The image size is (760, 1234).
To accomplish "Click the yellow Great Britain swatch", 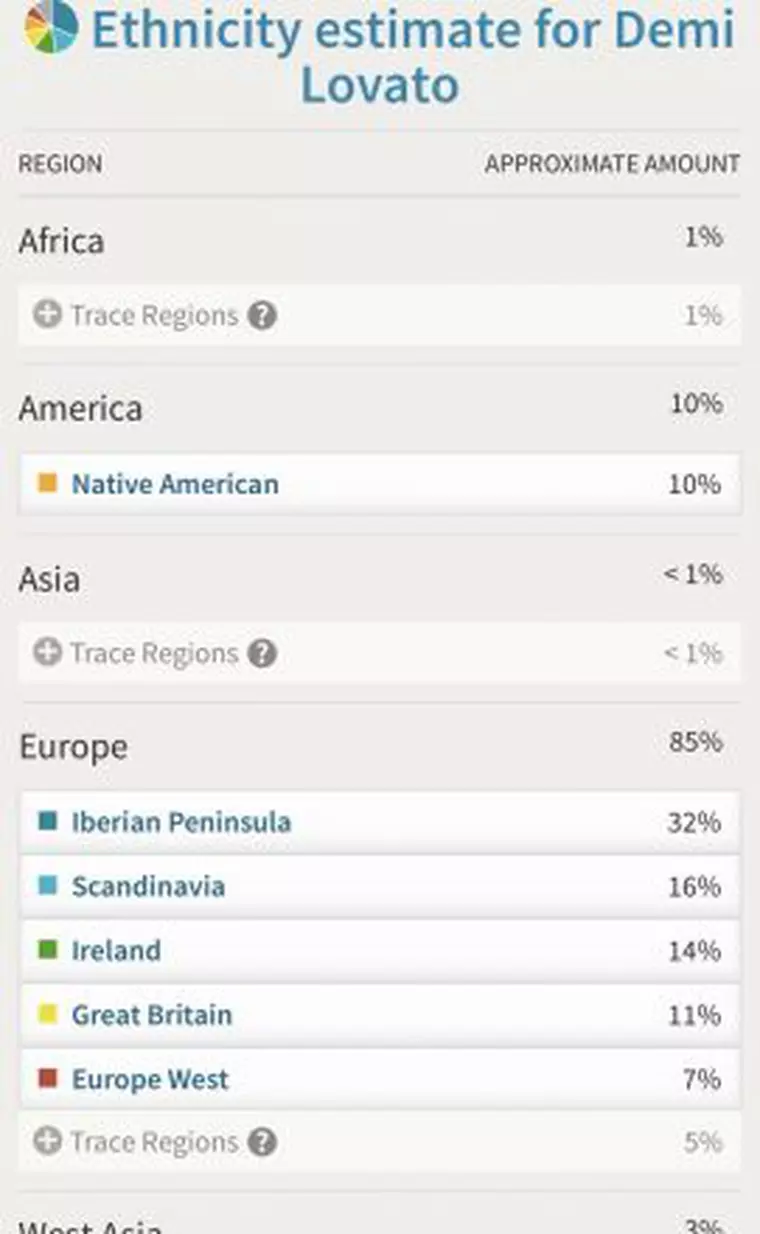I will 47,1014.
